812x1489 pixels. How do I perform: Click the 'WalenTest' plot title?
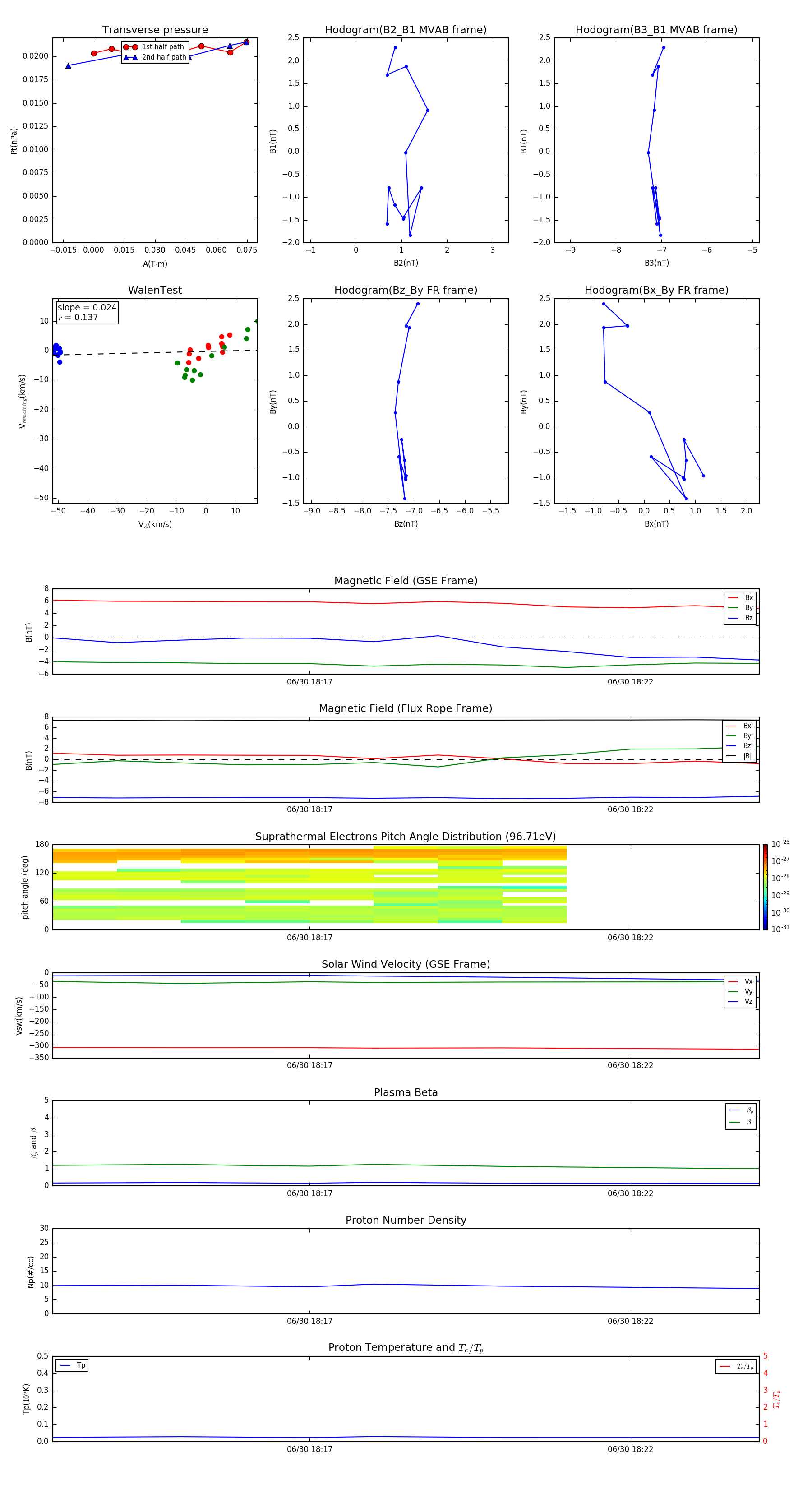[155, 290]
